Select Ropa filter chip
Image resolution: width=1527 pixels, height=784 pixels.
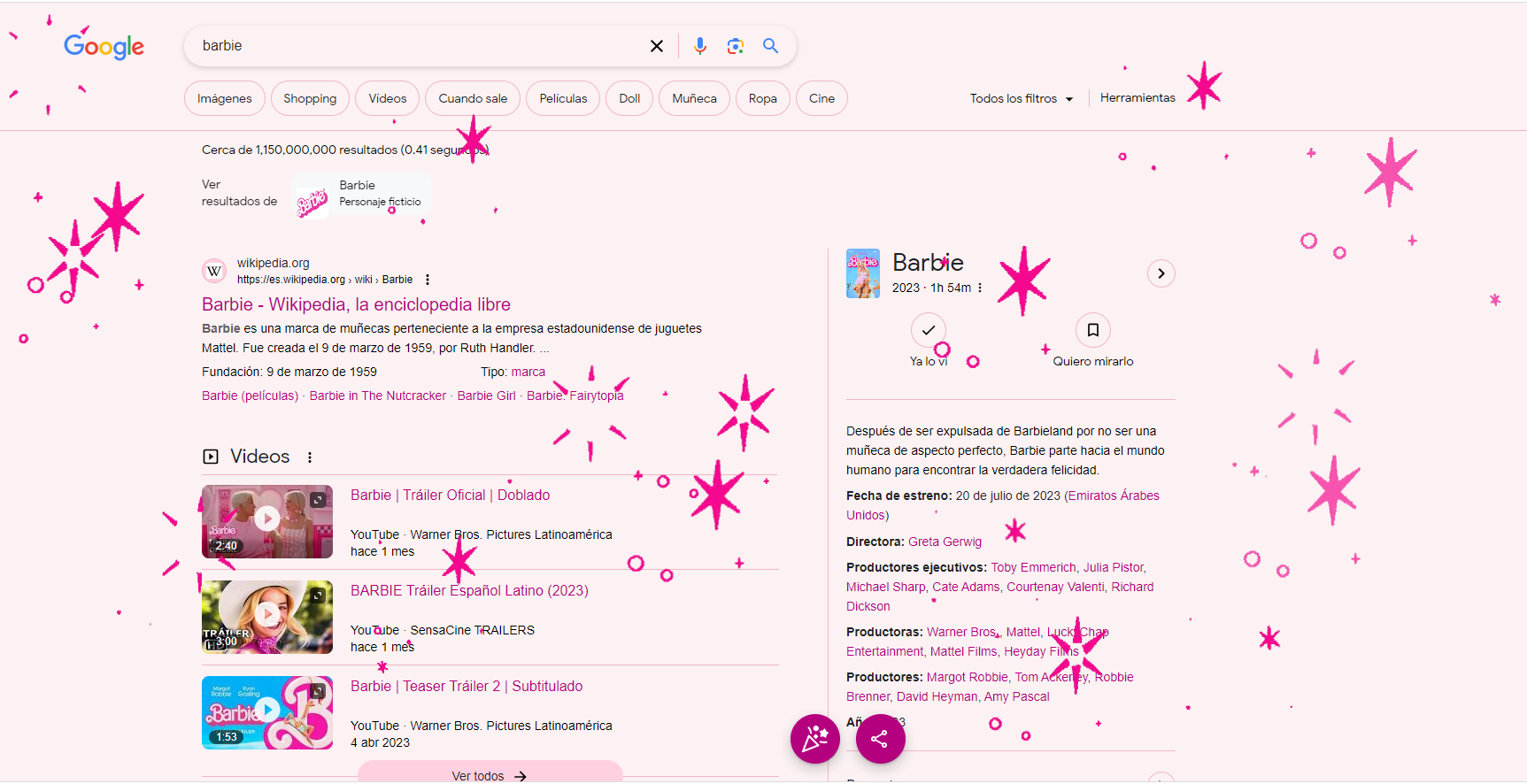762,98
